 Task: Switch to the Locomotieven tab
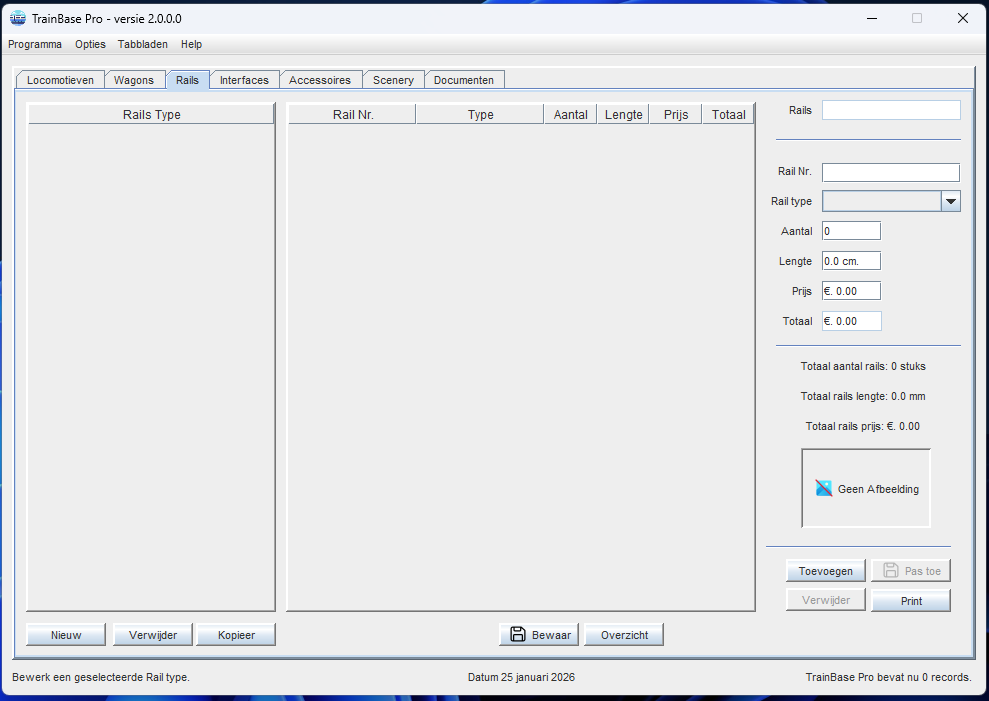pos(61,80)
